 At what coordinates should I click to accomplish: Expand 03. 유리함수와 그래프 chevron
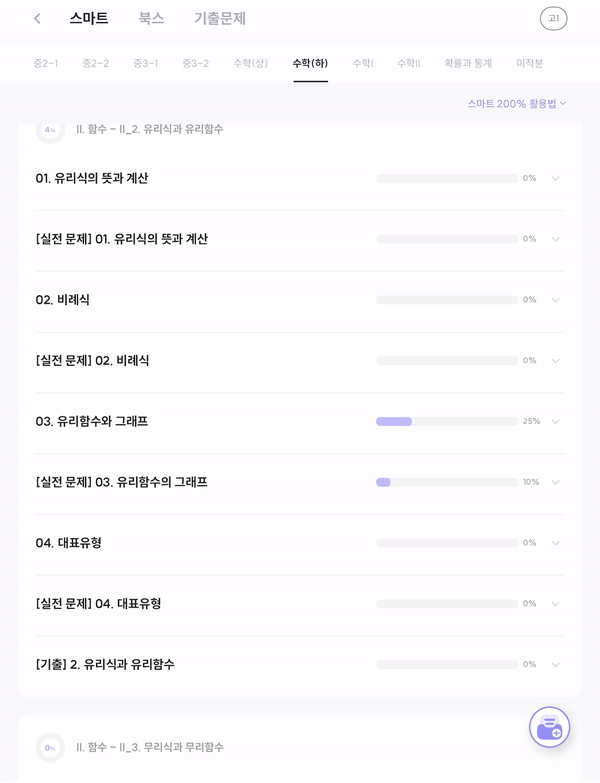pyautogui.click(x=555, y=421)
